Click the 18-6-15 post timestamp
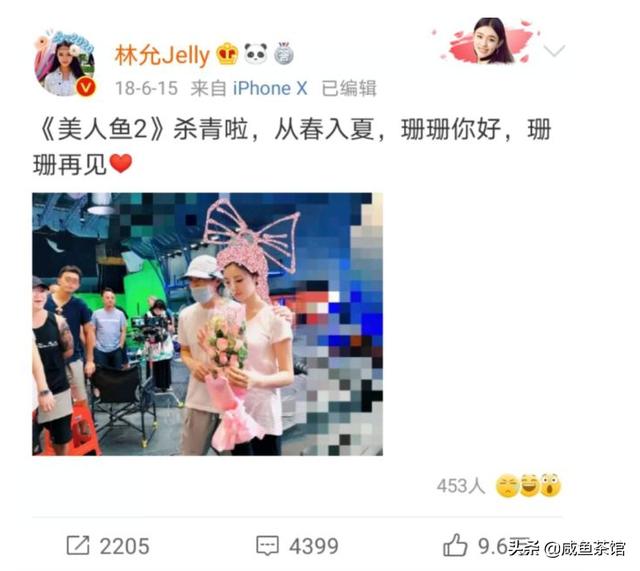This screenshot has width=640, height=571. (147, 88)
